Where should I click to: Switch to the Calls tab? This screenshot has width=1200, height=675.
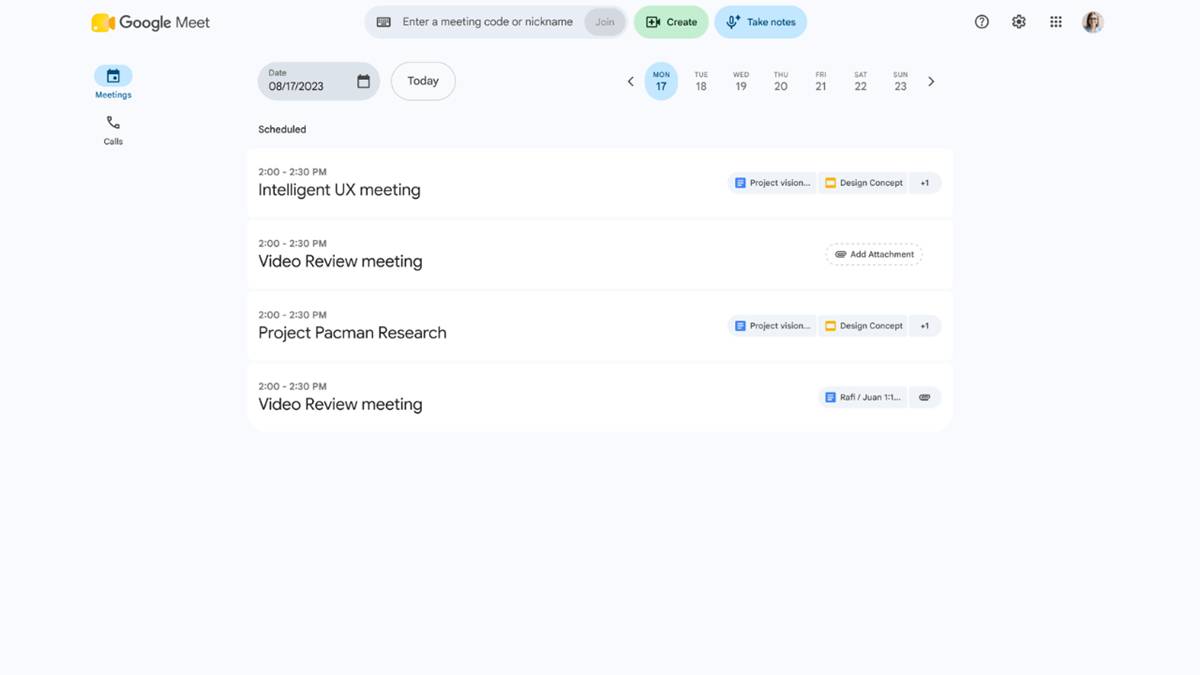point(113,130)
